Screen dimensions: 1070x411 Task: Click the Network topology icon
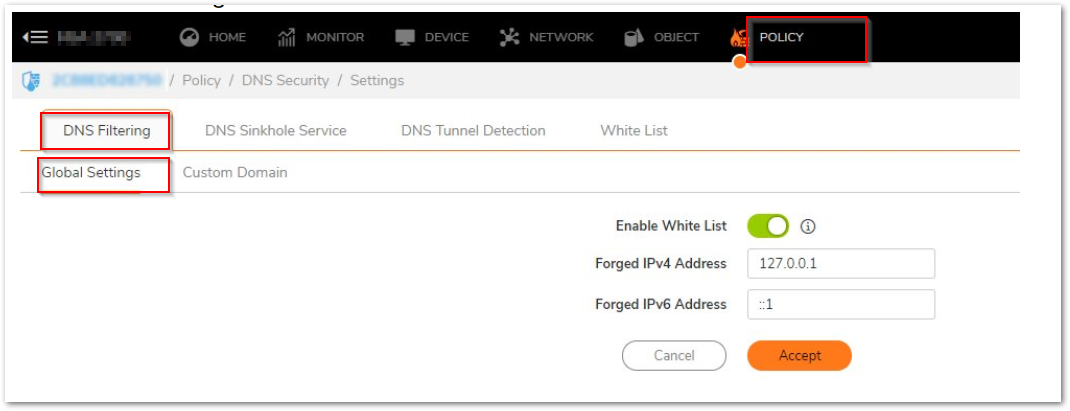pyautogui.click(x=509, y=37)
